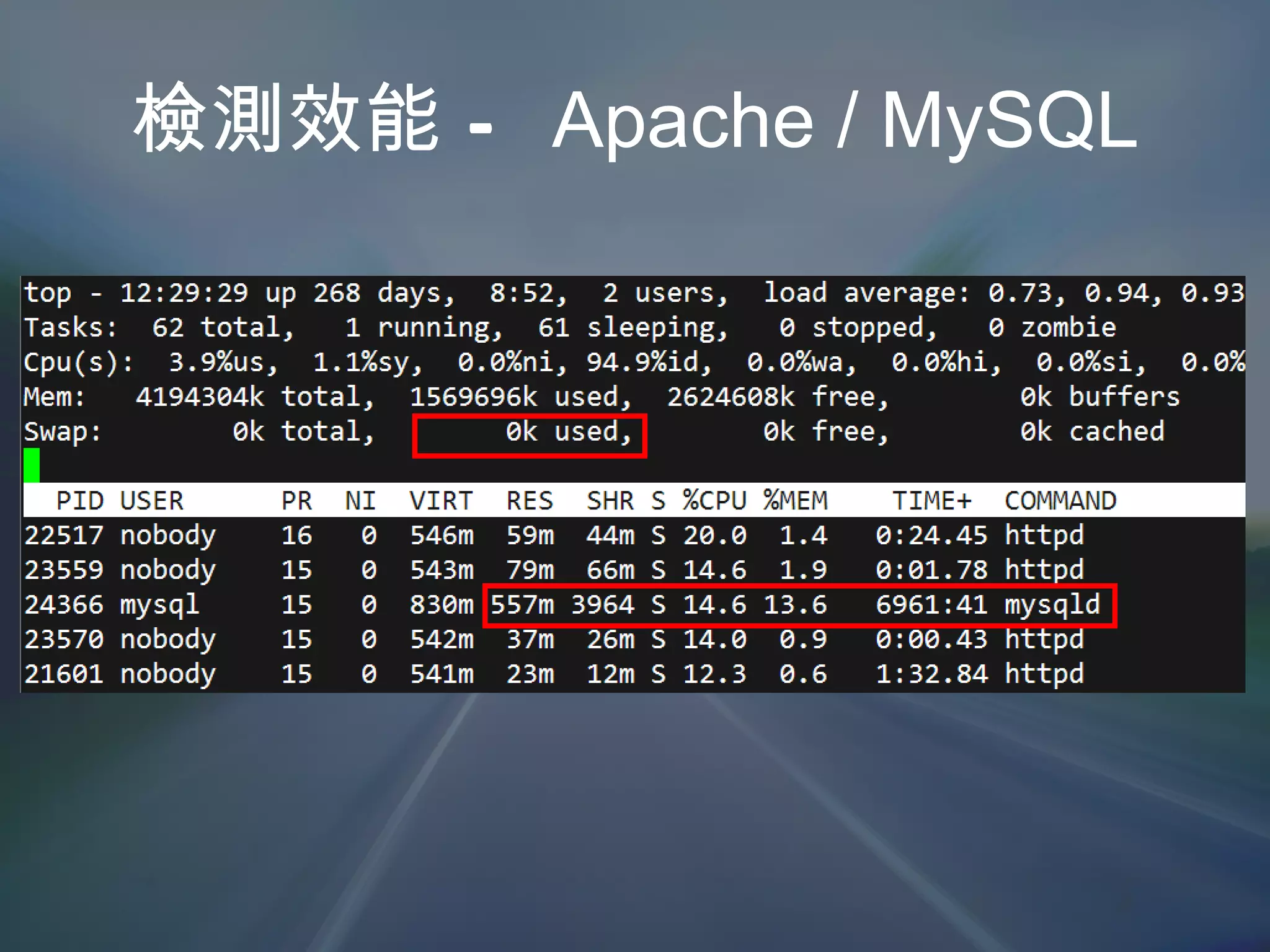Click the '557m' RES value of mysqld

pyautogui.click(x=522, y=605)
